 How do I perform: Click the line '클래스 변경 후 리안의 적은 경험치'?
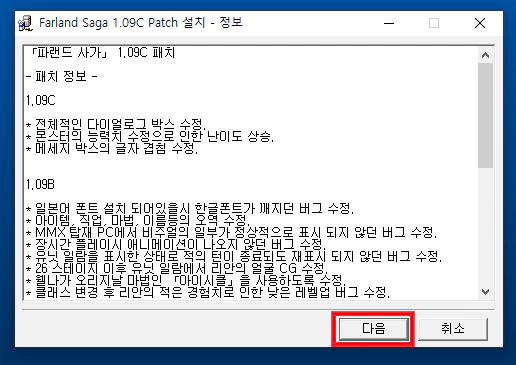208,292
